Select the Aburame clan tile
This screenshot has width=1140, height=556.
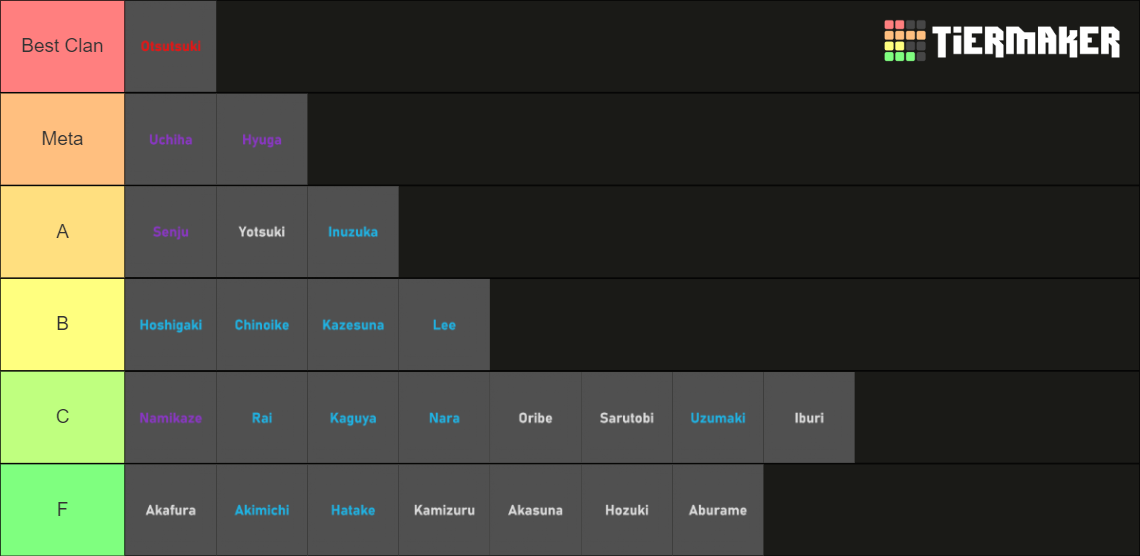pyautogui.click(x=718, y=510)
